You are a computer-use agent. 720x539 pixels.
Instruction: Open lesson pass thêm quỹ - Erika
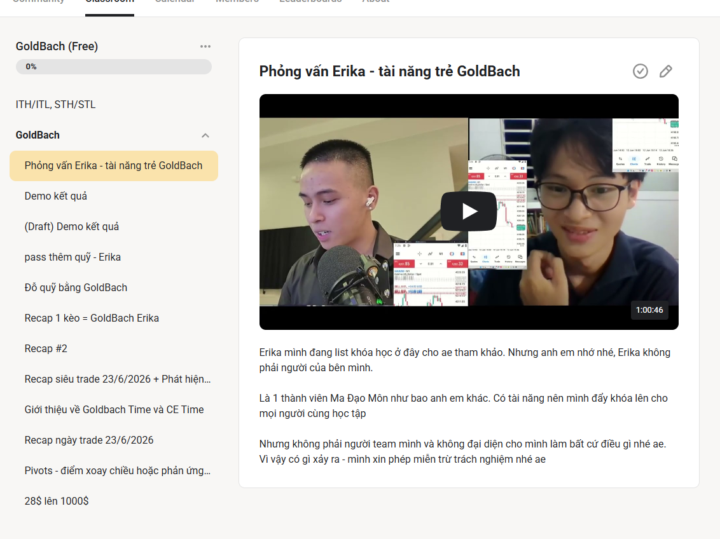pyautogui.click(x=73, y=257)
